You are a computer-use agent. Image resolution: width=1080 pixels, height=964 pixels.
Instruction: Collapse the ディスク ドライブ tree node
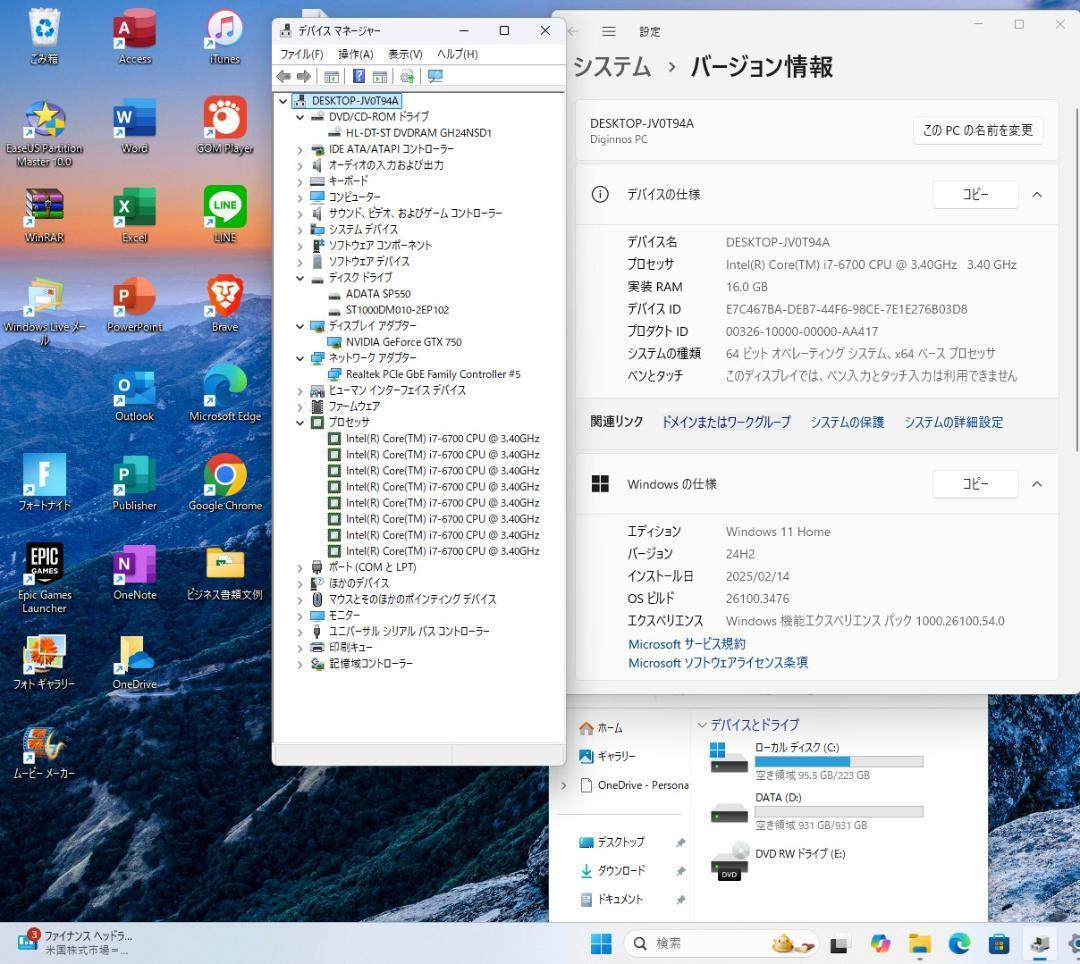[x=300, y=278]
